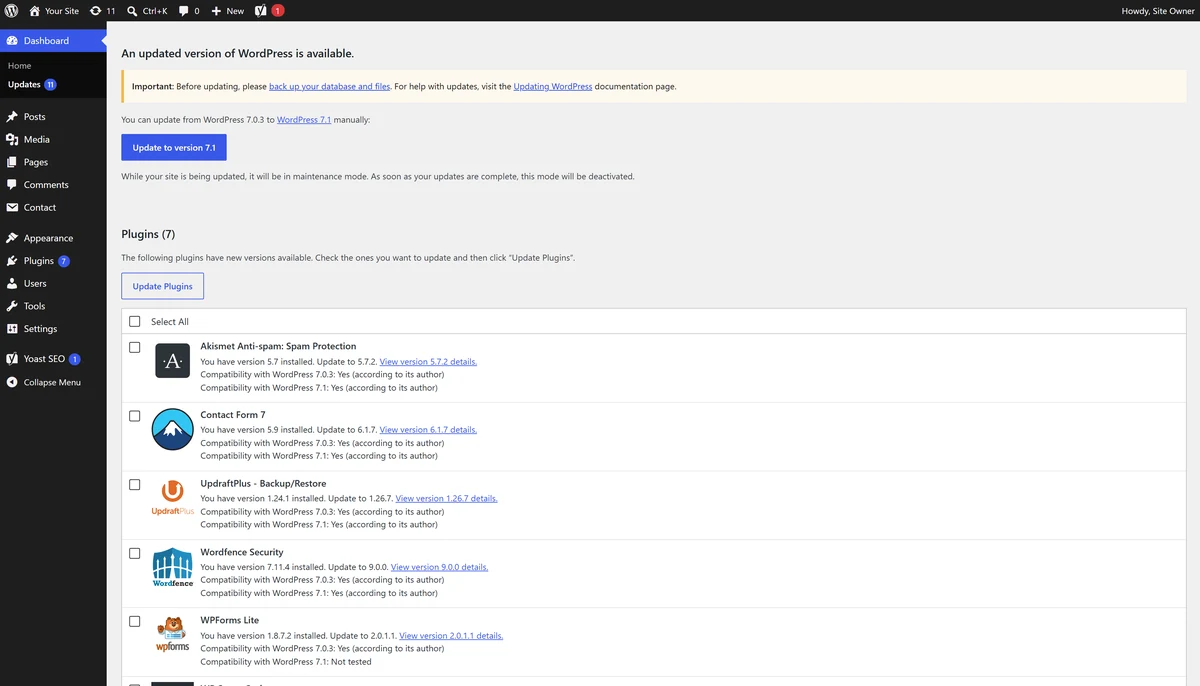Click the Posts pushpin icon
1200x686 pixels.
point(12,117)
